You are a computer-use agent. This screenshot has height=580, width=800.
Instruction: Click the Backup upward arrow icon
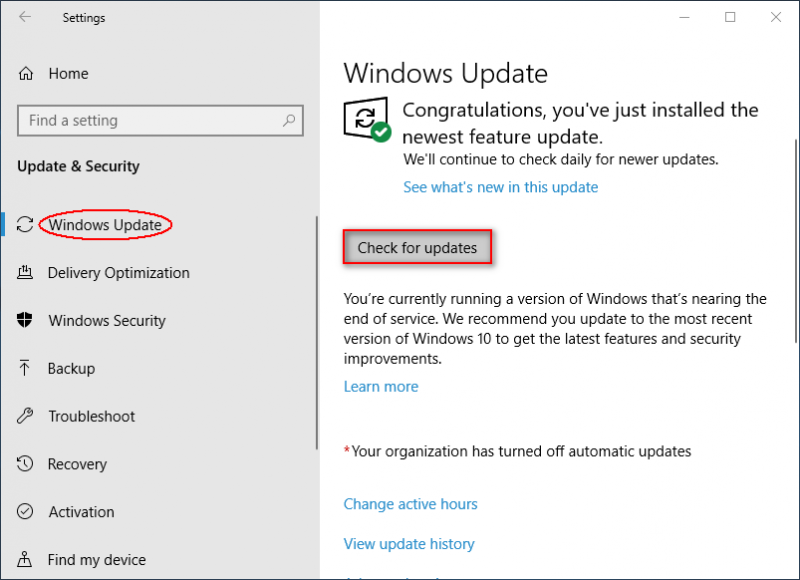pos(24,368)
